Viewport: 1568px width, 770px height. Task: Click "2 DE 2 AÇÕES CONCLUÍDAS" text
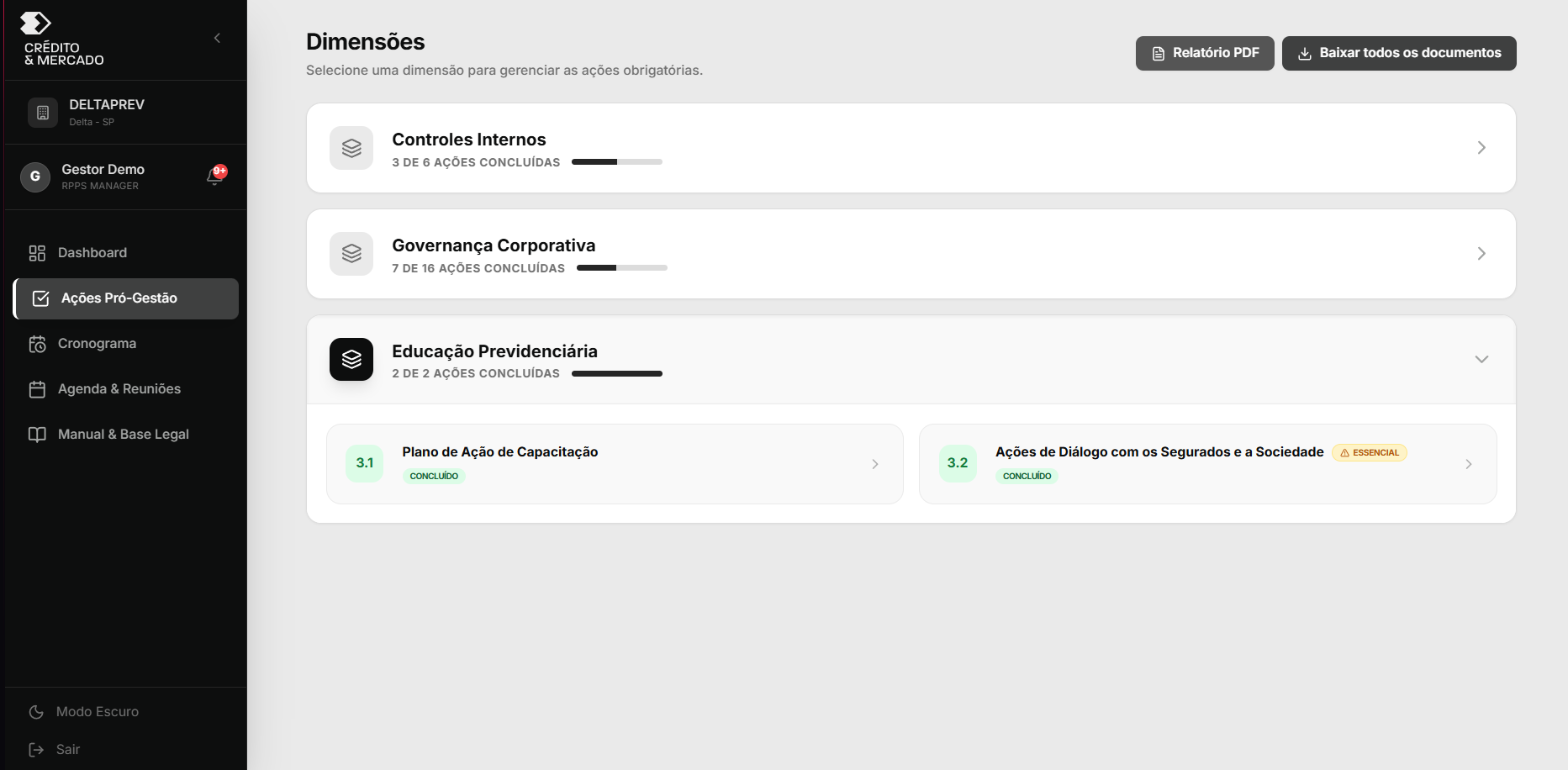pos(476,373)
